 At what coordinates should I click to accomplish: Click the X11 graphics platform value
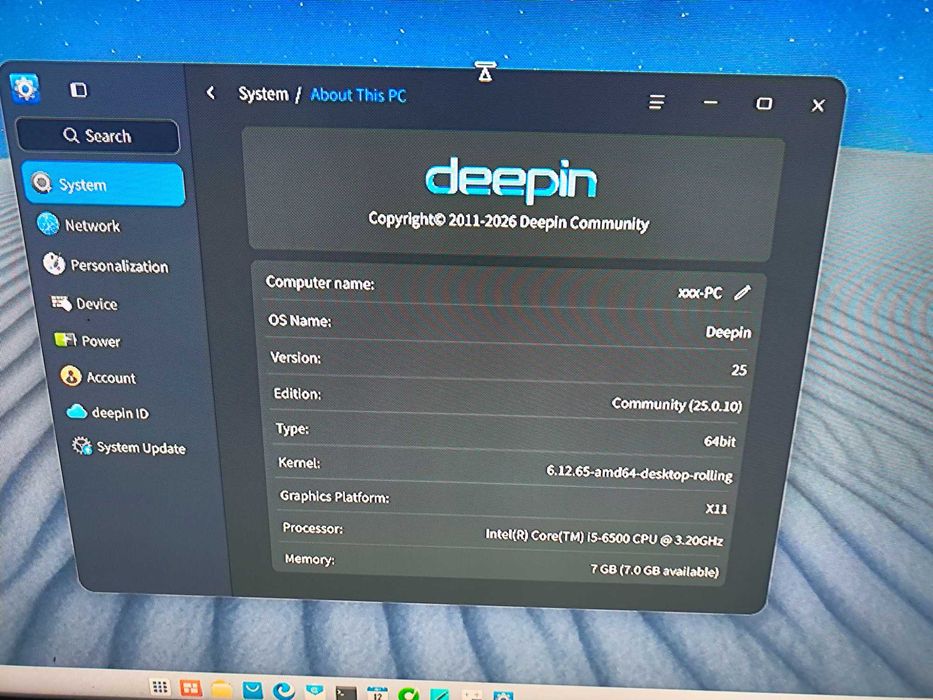coord(716,508)
